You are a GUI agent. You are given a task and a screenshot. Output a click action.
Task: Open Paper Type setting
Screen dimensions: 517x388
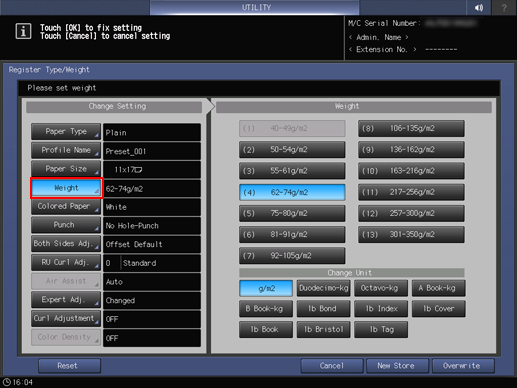[66, 132]
